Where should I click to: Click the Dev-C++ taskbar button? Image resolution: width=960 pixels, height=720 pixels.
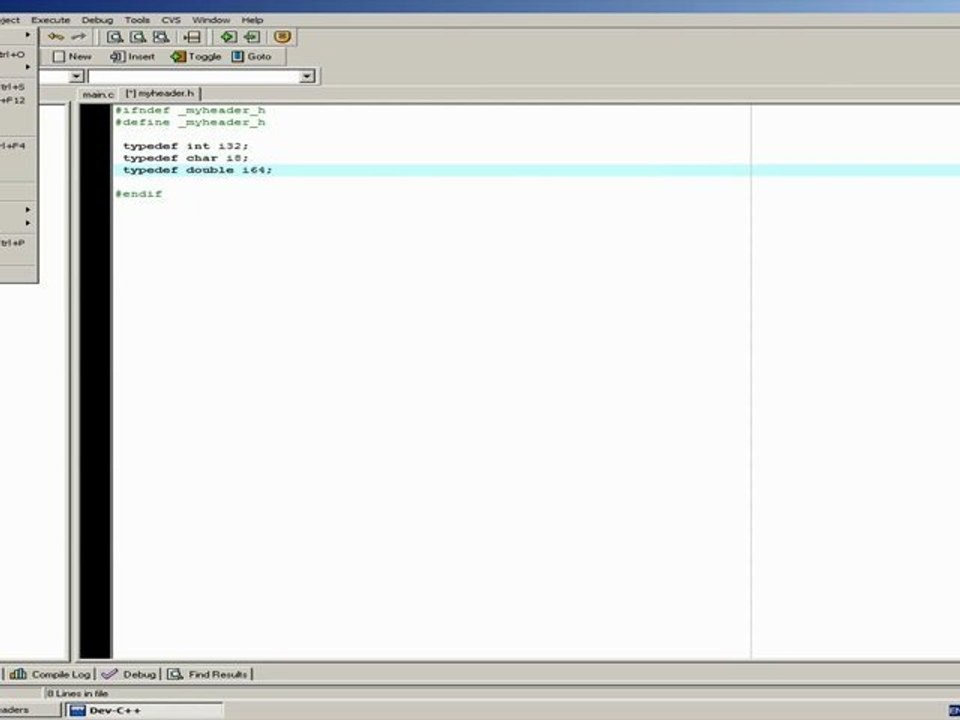point(144,710)
